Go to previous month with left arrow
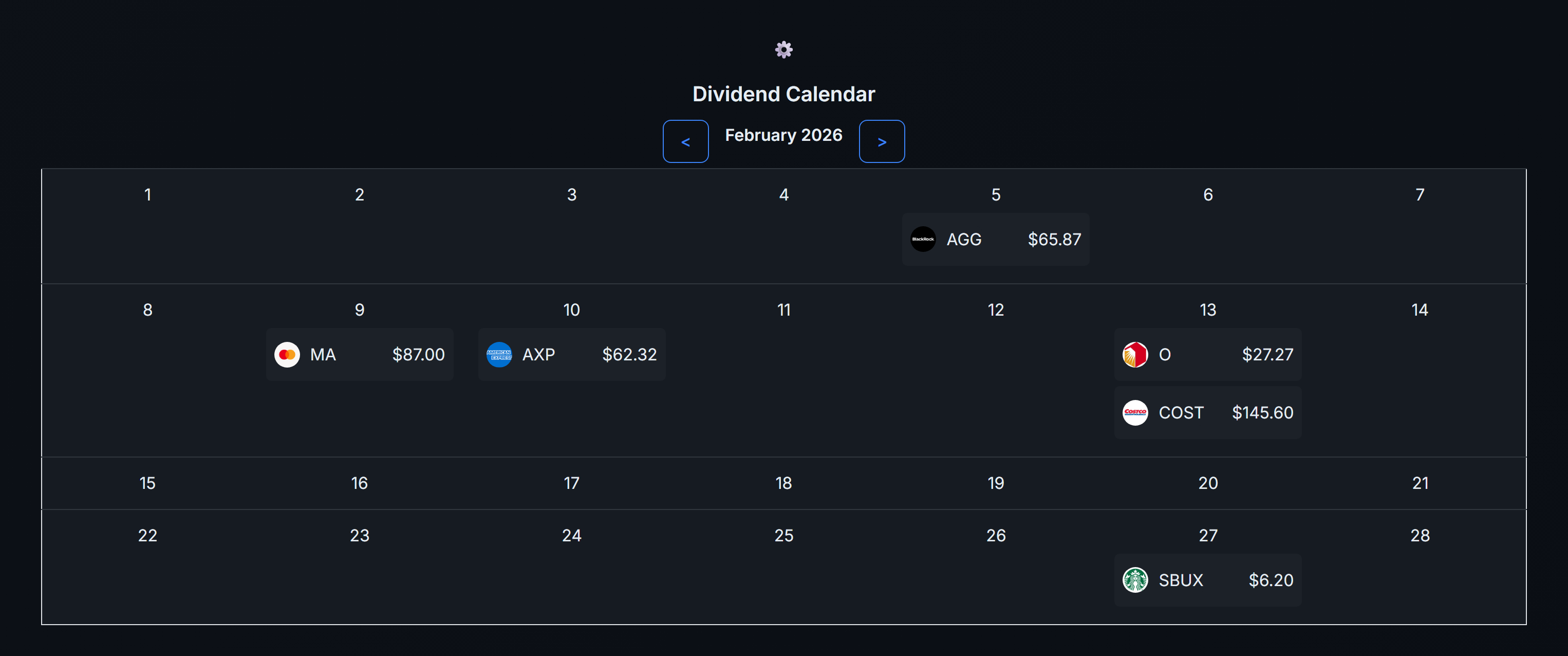1568x656 pixels. pos(685,142)
